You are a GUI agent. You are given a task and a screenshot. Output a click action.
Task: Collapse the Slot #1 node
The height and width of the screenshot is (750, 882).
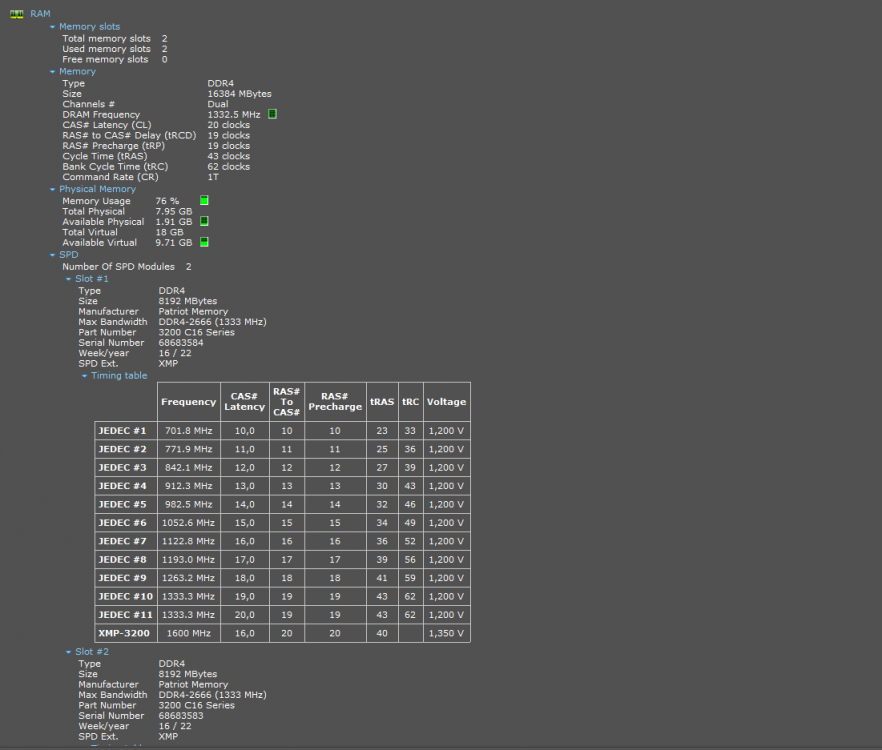coord(68,279)
